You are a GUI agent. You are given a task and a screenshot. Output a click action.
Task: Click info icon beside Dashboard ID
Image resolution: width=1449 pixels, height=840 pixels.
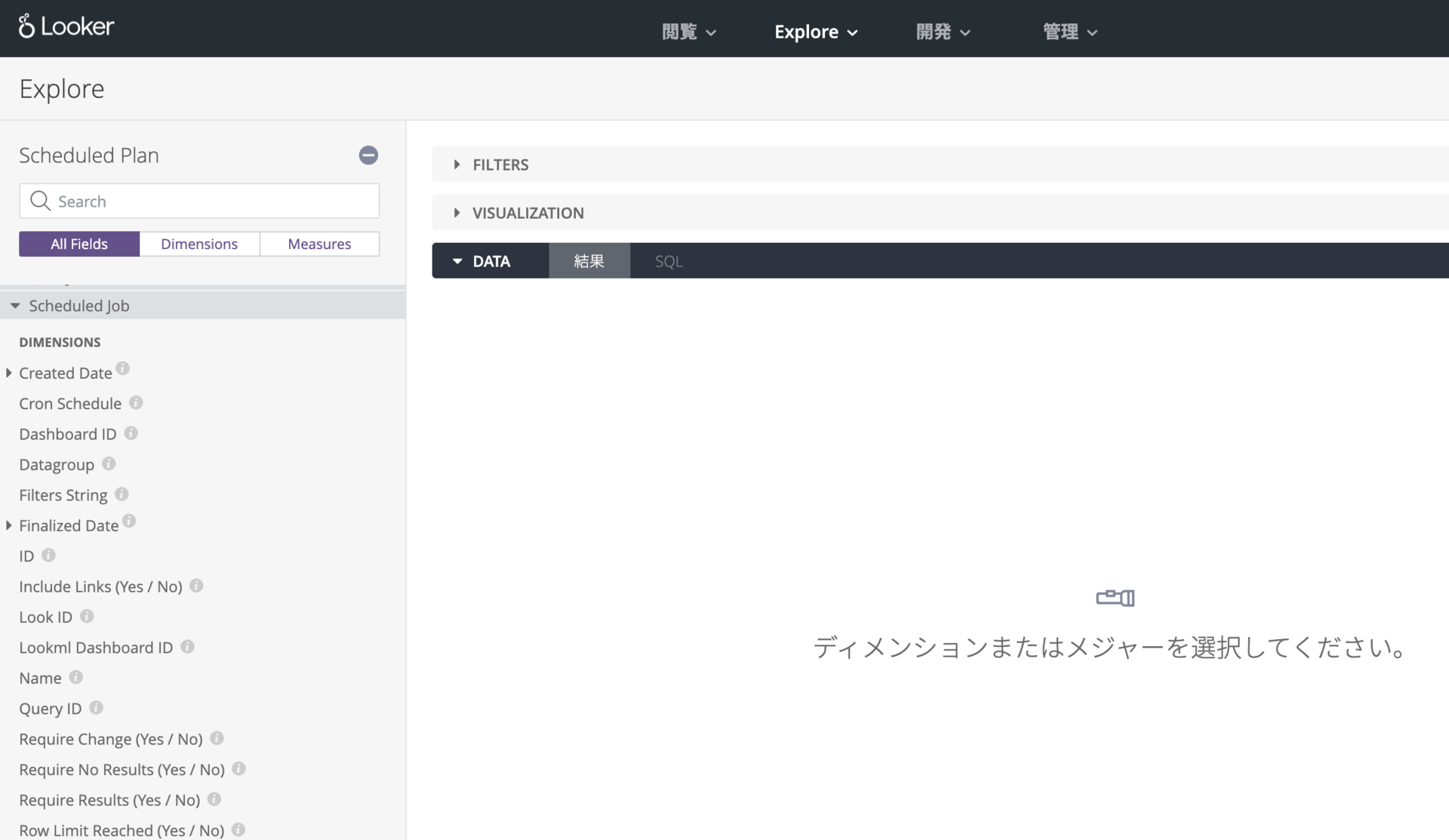pos(131,433)
